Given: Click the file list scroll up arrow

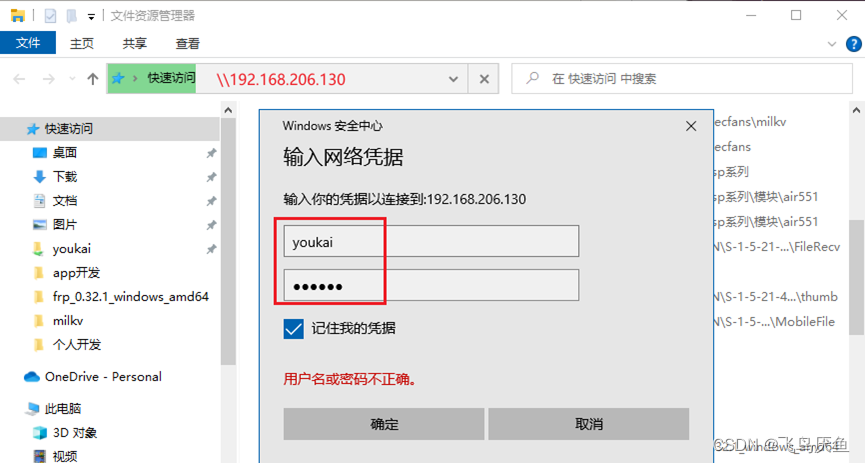Looking at the screenshot, I should point(857,110).
